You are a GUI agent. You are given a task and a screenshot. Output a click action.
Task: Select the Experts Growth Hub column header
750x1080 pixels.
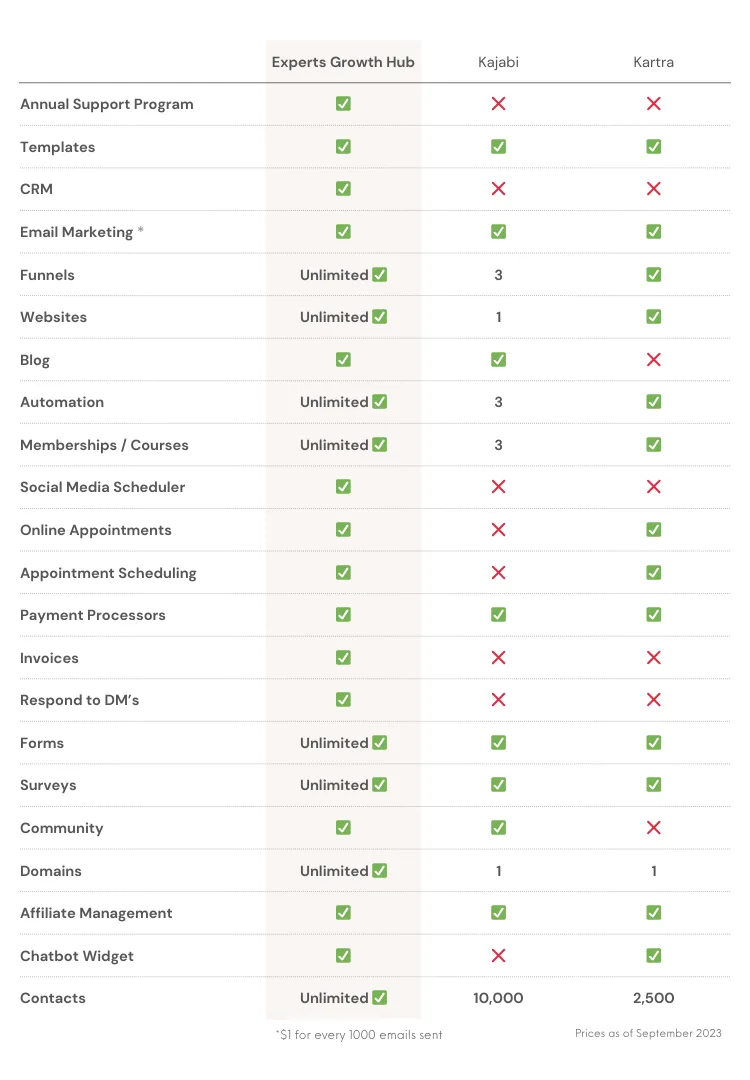click(x=343, y=62)
